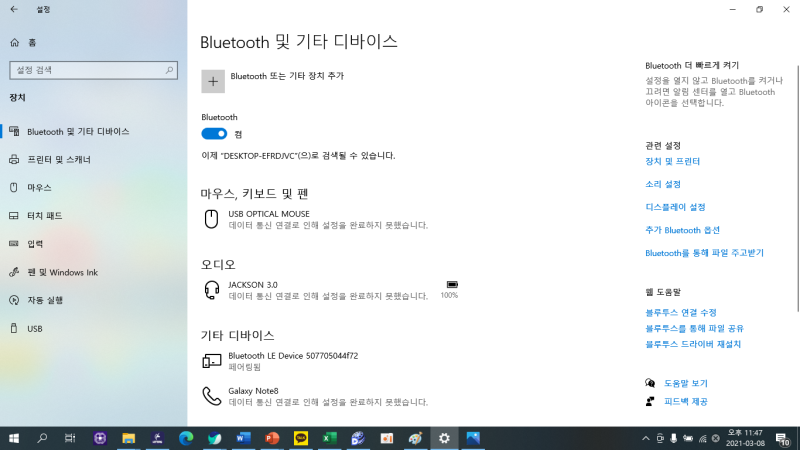
Task: Open Word from taskbar
Action: (243, 438)
